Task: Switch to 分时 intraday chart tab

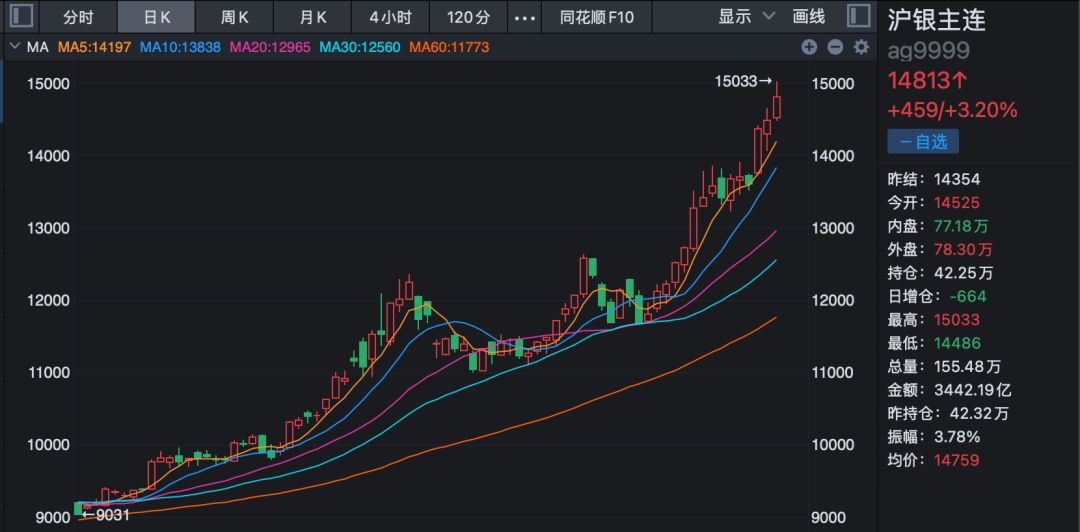Action: coord(78,17)
